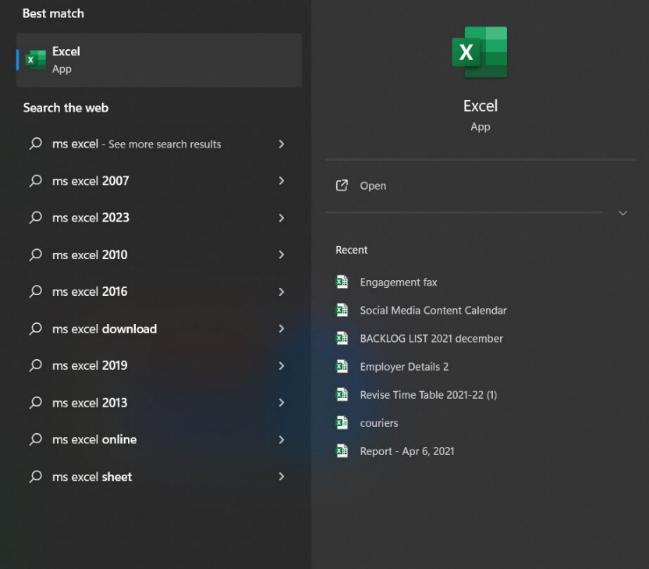Click file icon beside Report - Apr 6, 2021
Screen dimensions: 649x569
[342, 451]
